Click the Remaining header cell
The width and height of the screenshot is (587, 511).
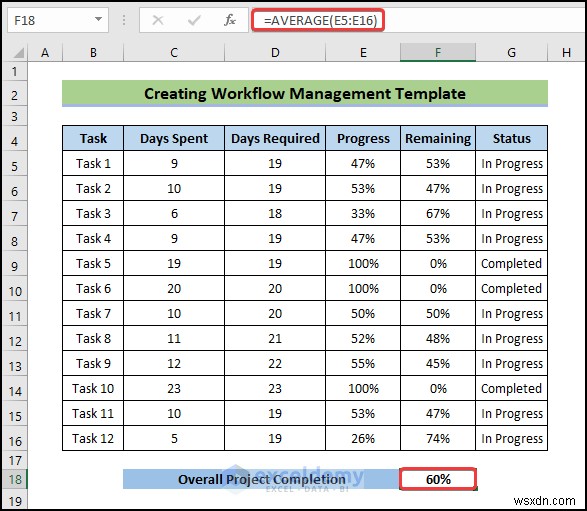click(438, 139)
